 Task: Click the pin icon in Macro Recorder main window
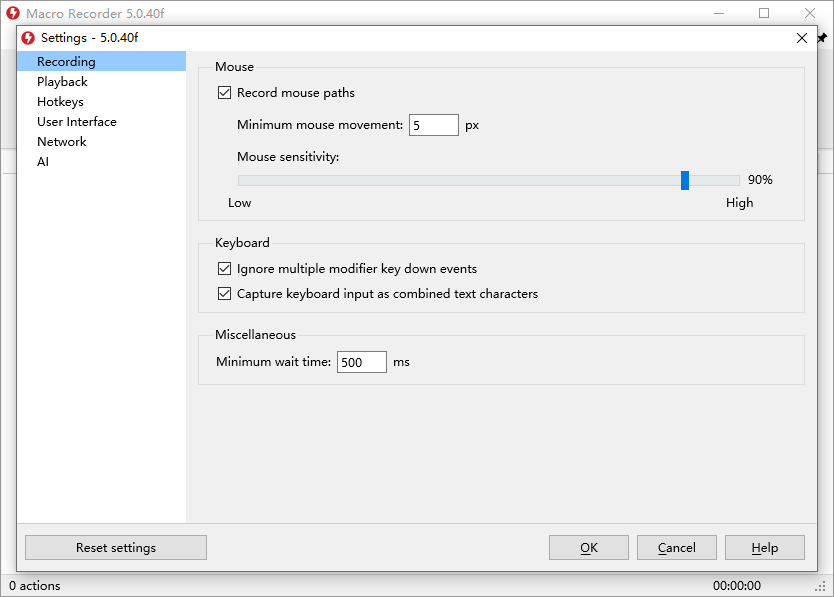822,38
